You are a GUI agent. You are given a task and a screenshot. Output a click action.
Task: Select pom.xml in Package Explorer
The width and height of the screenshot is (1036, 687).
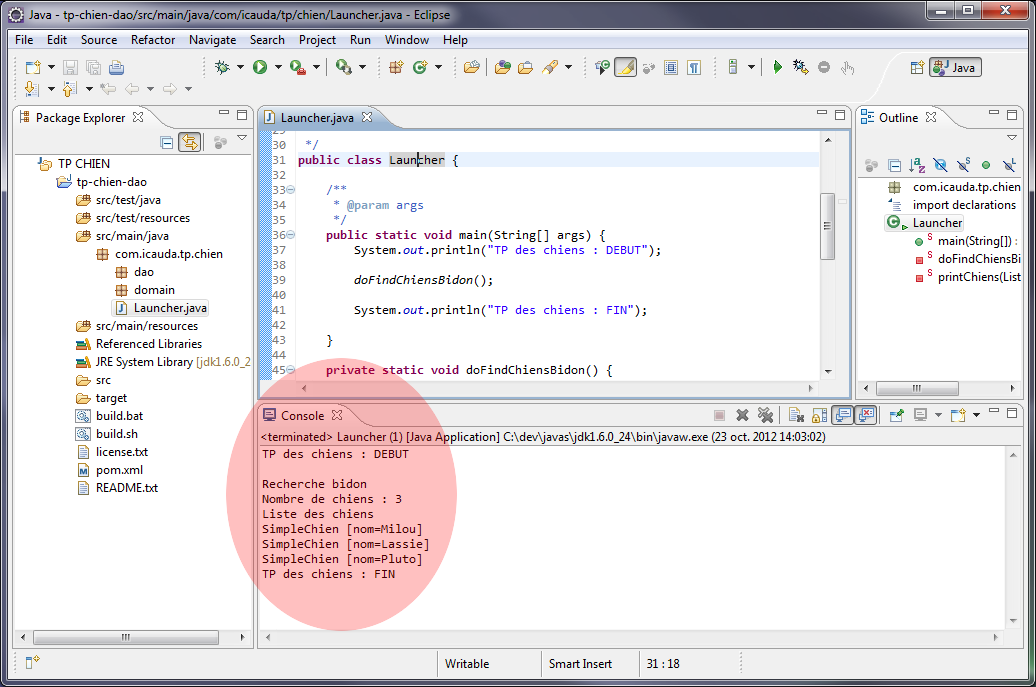coord(119,470)
